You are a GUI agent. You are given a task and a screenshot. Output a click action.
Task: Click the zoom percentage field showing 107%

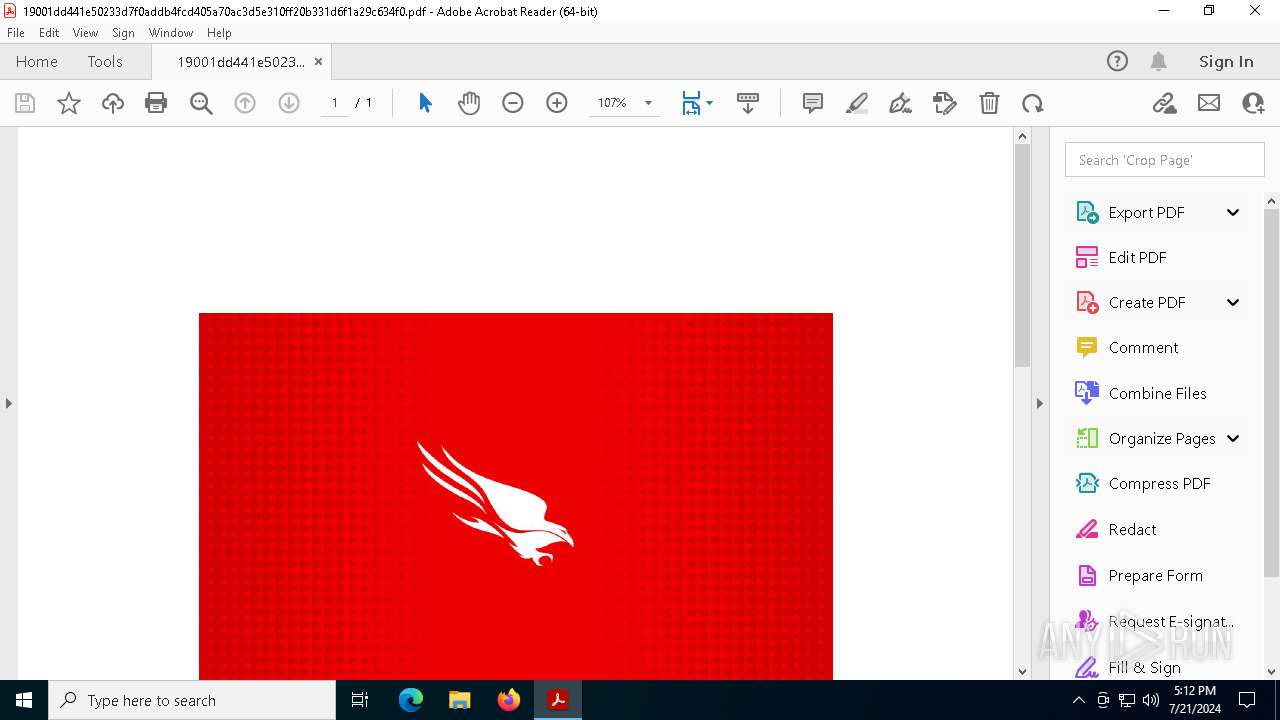[x=612, y=103]
